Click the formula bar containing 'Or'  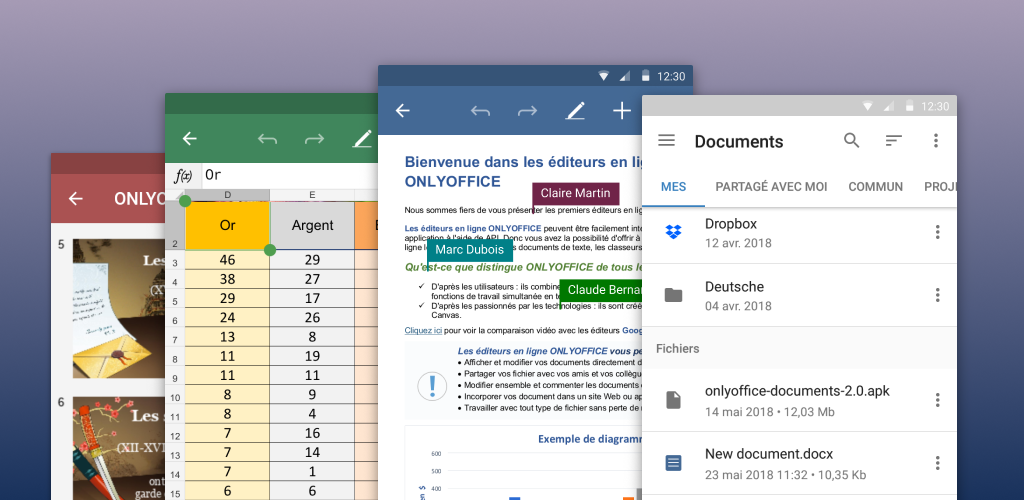click(x=290, y=176)
